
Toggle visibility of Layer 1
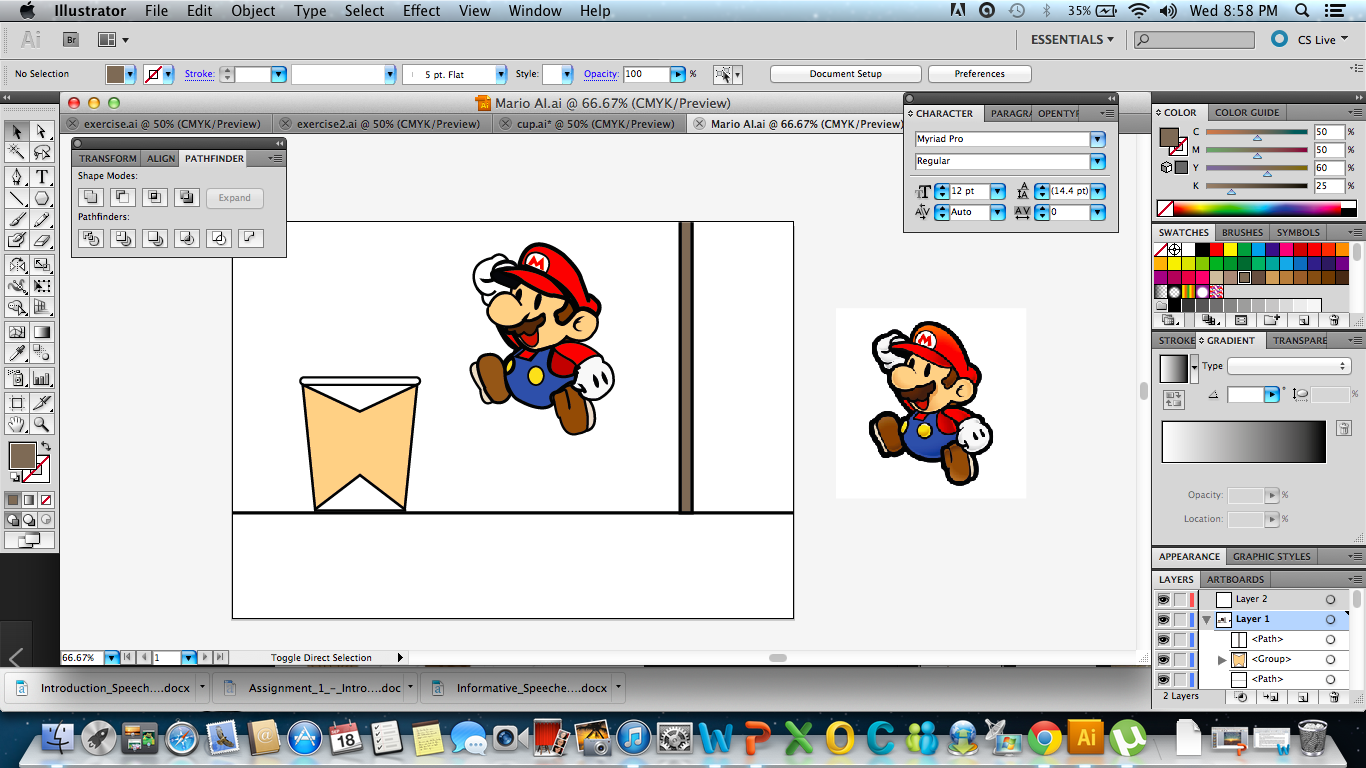(x=1163, y=619)
